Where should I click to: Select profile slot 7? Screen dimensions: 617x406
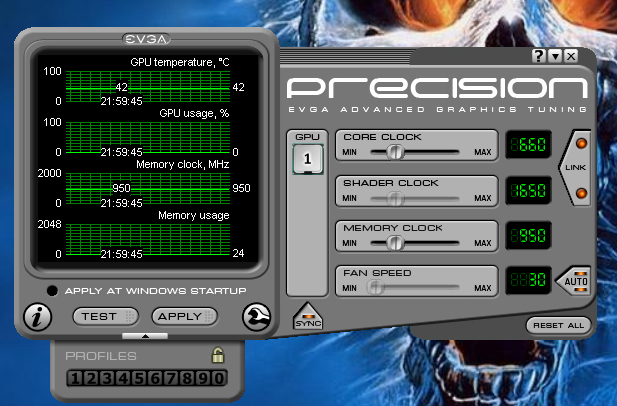pyautogui.click(x=171, y=378)
